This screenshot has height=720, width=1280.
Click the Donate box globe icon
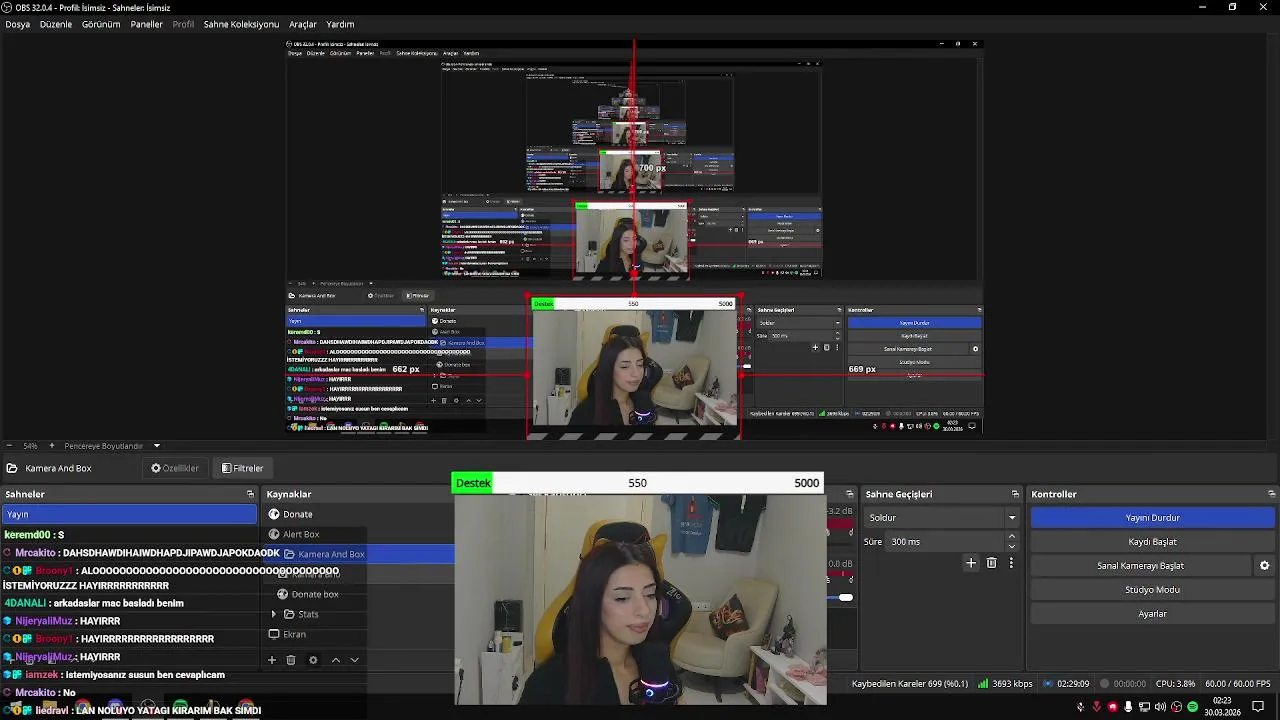click(282, 594)
